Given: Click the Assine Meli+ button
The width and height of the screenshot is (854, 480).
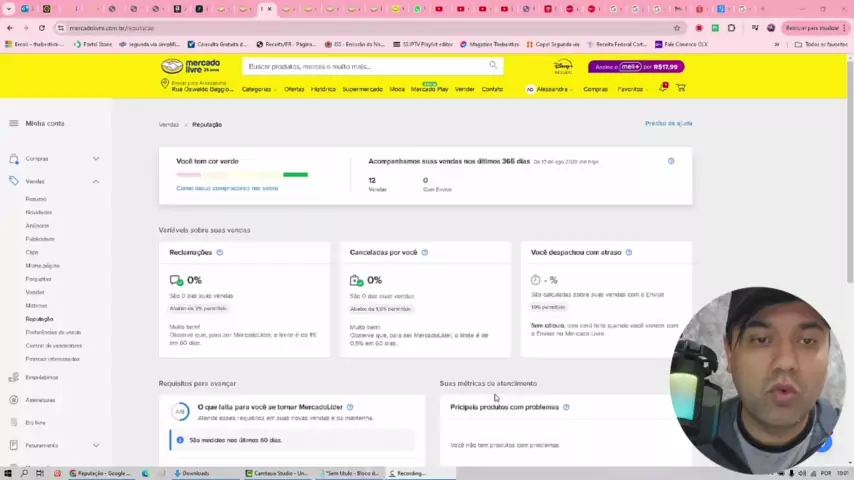Looking at the screenshot, I should [635, 67].
